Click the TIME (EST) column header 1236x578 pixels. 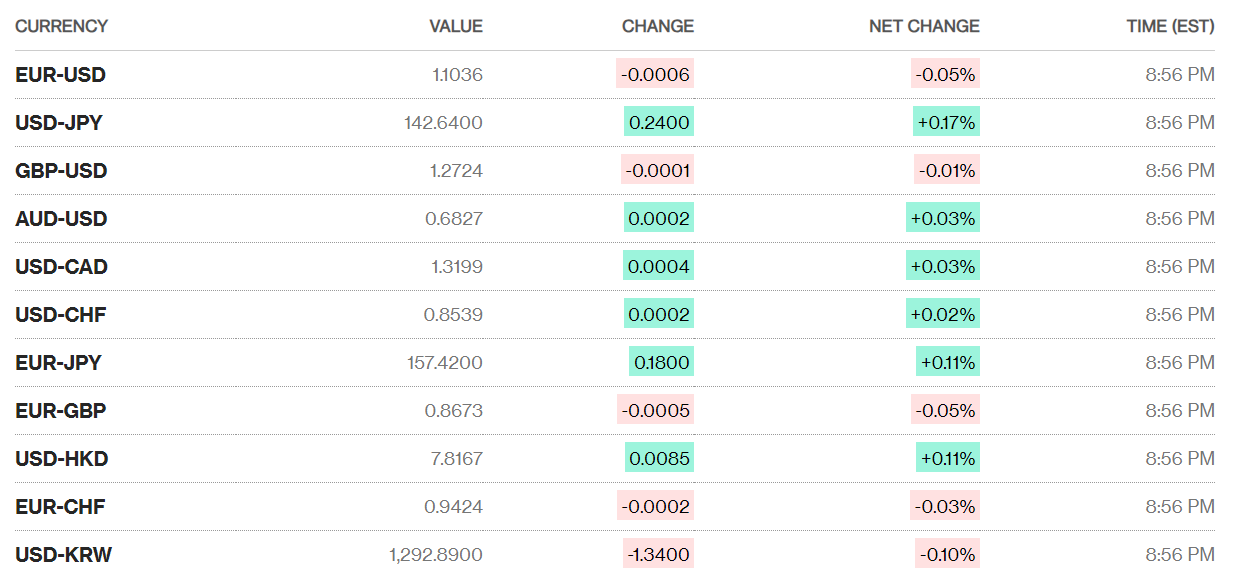point(1170,26)
